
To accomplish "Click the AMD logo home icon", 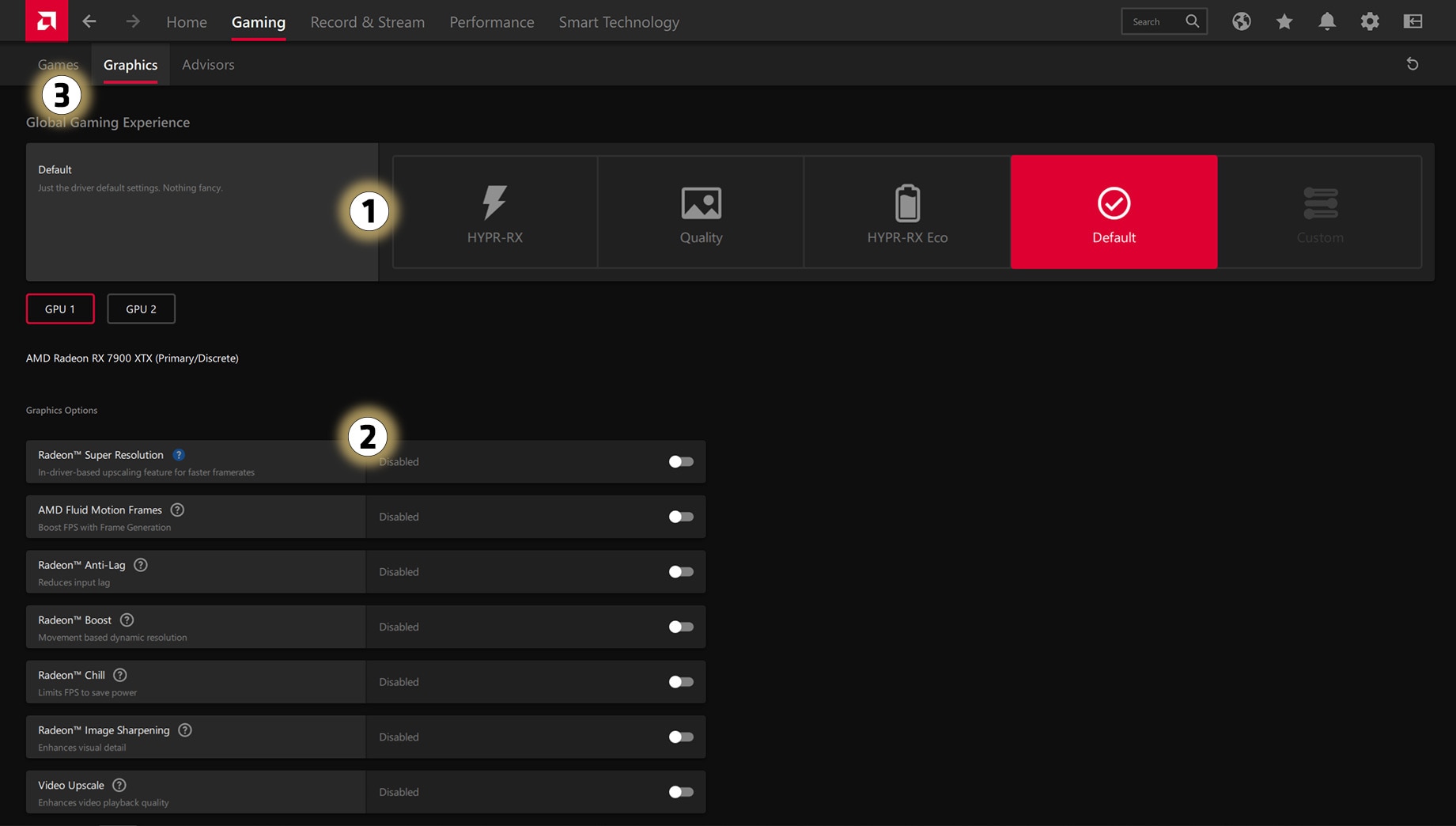I will click(x=47, y=21).
